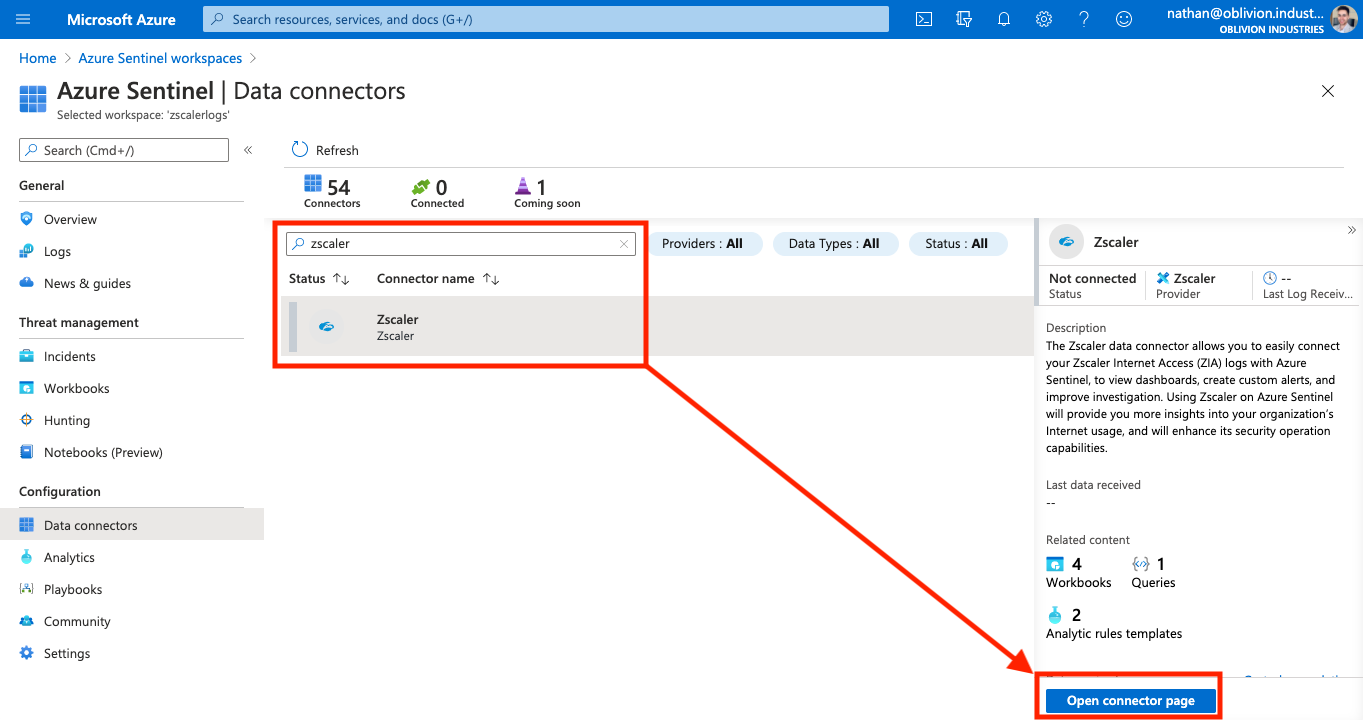Select Analytics in the Configuration menu

pyautogui.click(x=69, y=557)
